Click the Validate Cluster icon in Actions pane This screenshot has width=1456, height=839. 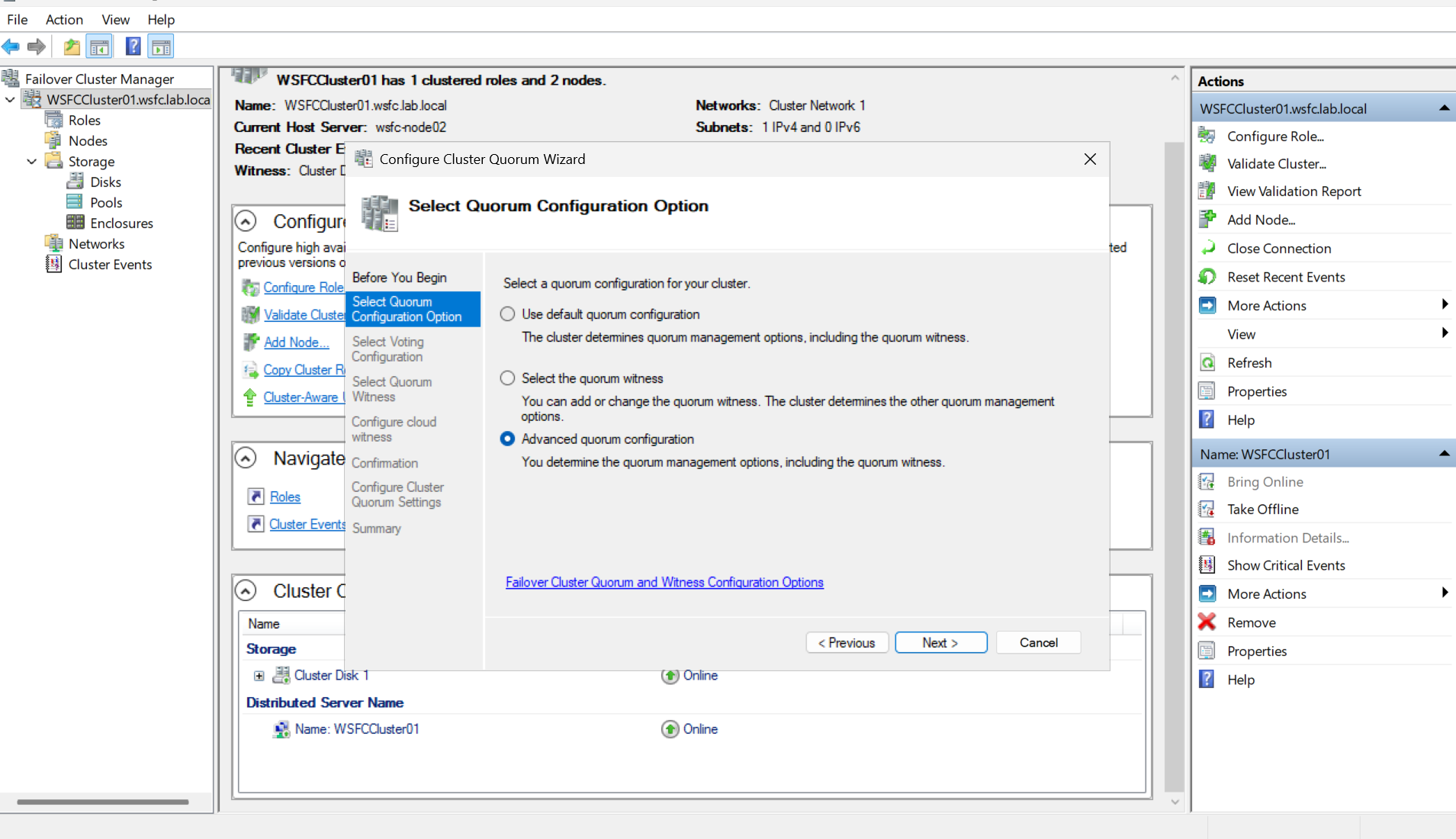tap(1207, 163)
